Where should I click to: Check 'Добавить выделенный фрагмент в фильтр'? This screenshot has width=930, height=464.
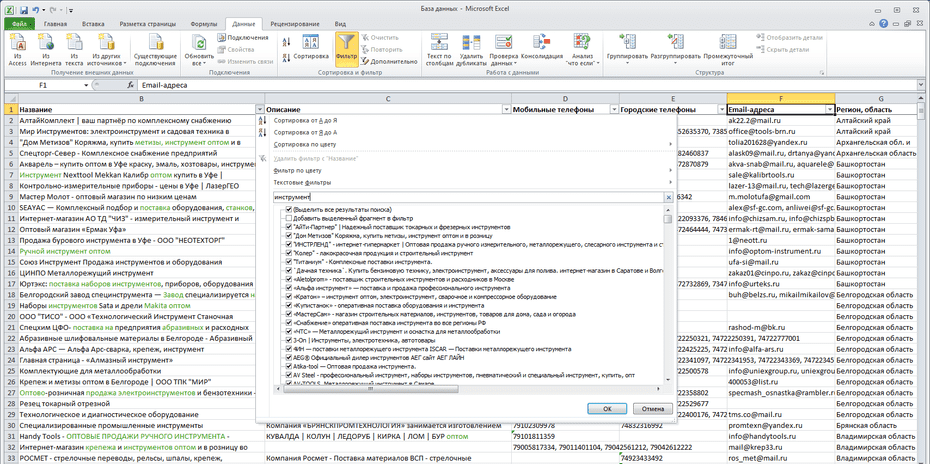289,218
